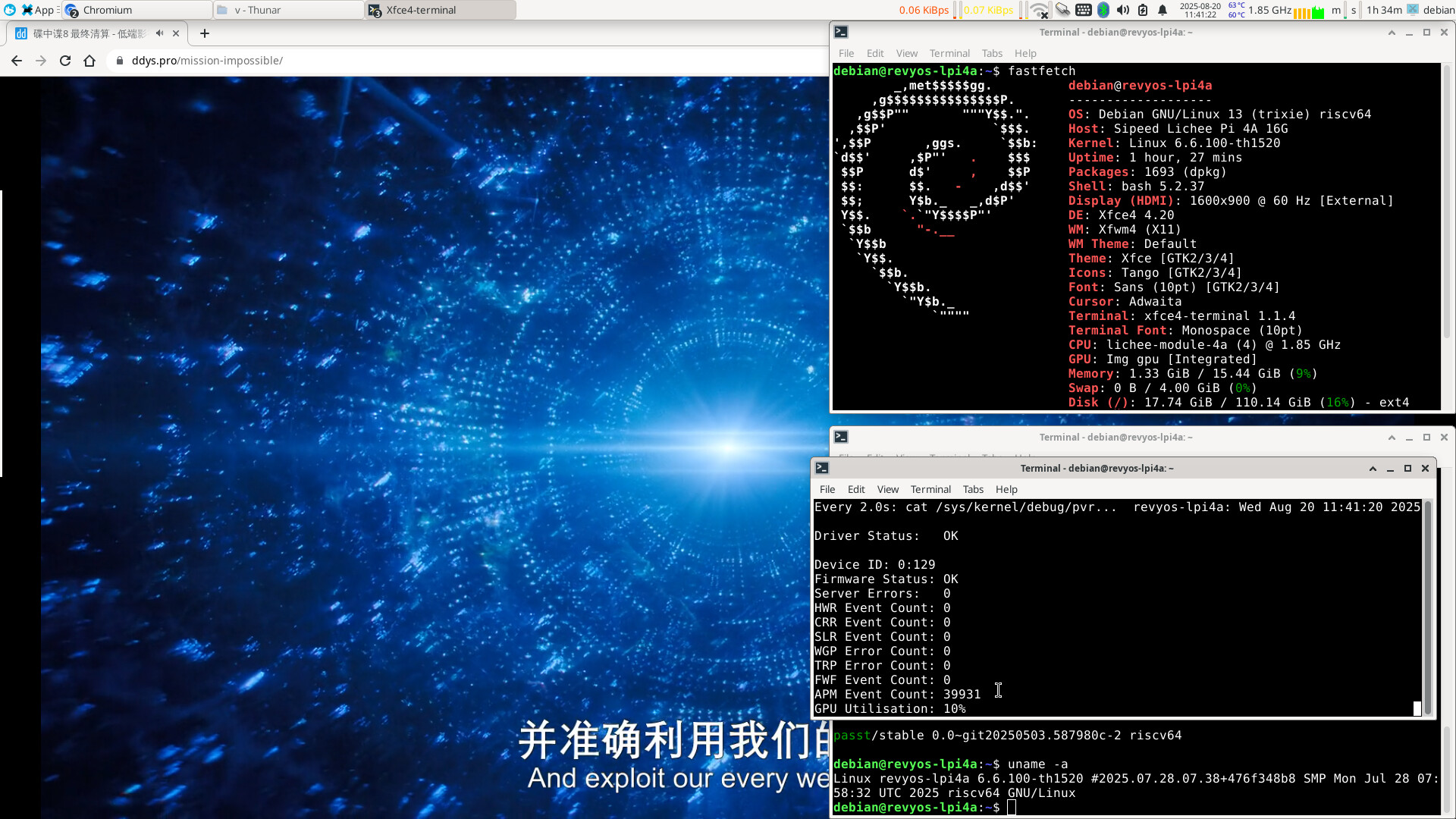Open Terminal menu in watch terminal
This screenshot has height=819, width=1456.
click(930, 489)
